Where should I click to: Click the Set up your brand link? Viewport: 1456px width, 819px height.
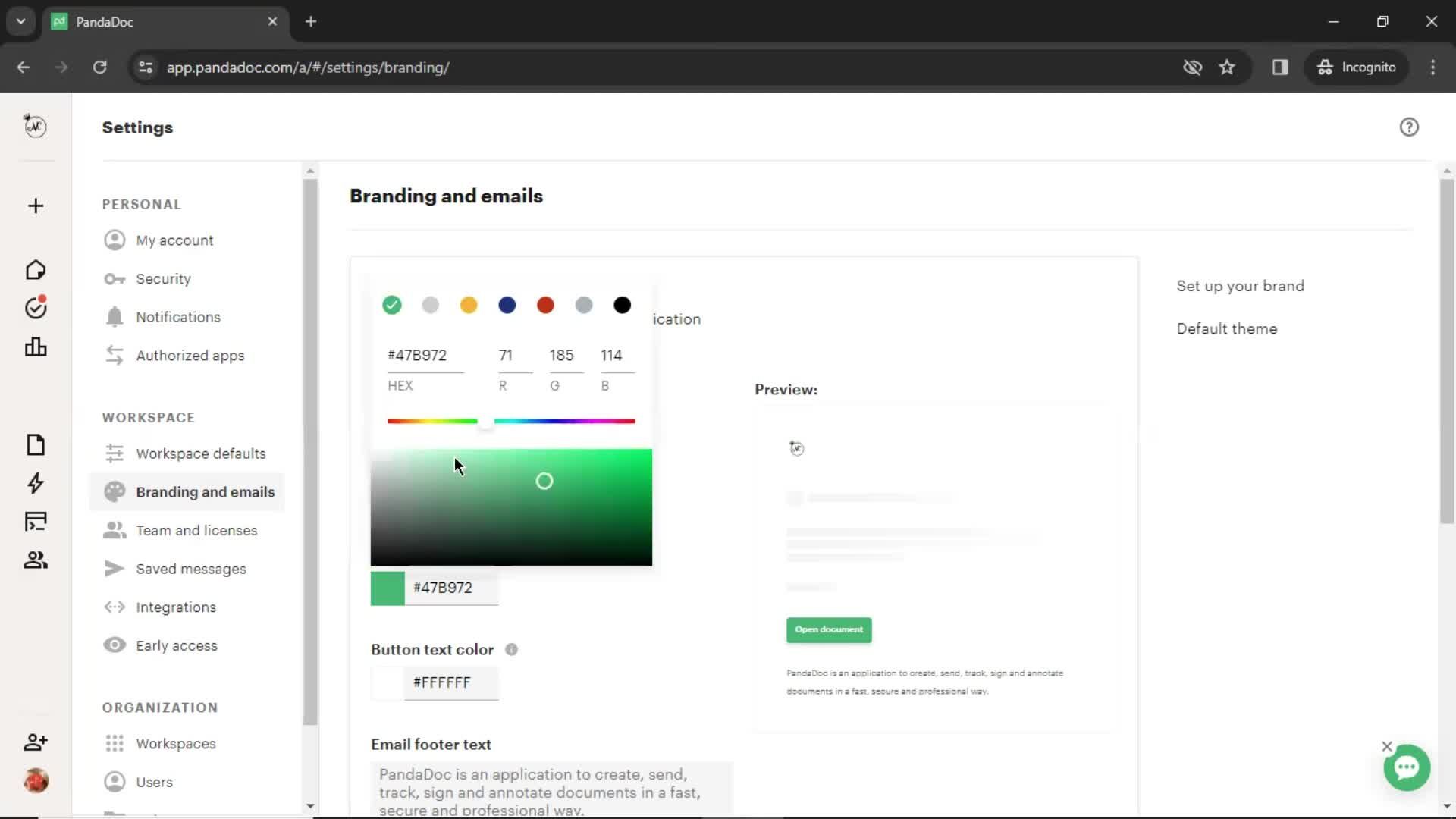point(1240,286)
